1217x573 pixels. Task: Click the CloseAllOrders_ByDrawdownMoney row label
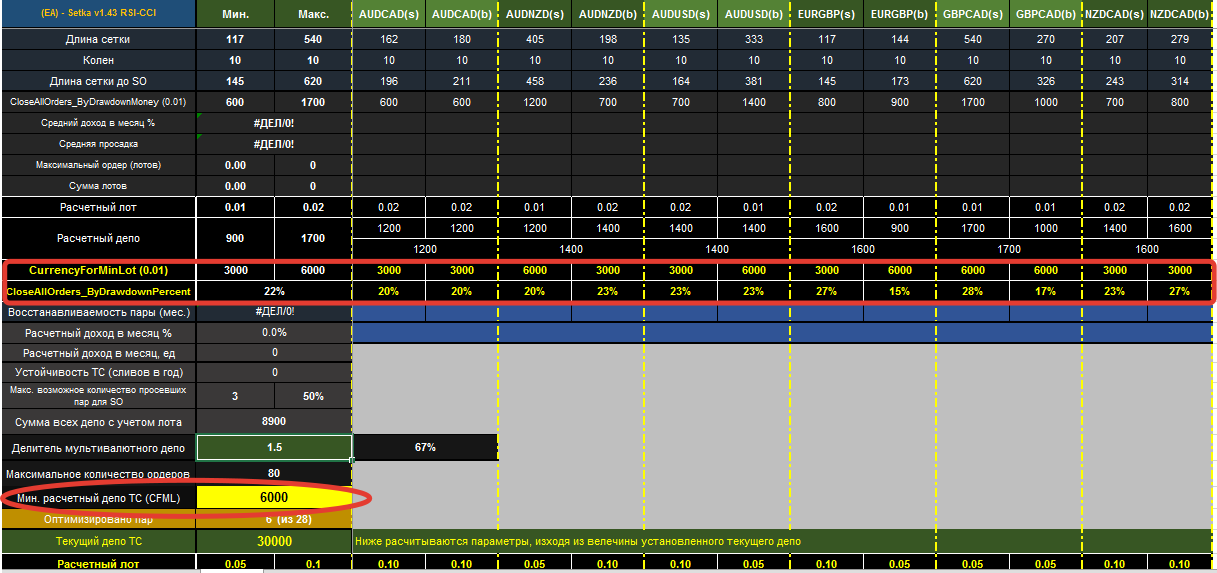pyautogui.click(x=98, y=103)
